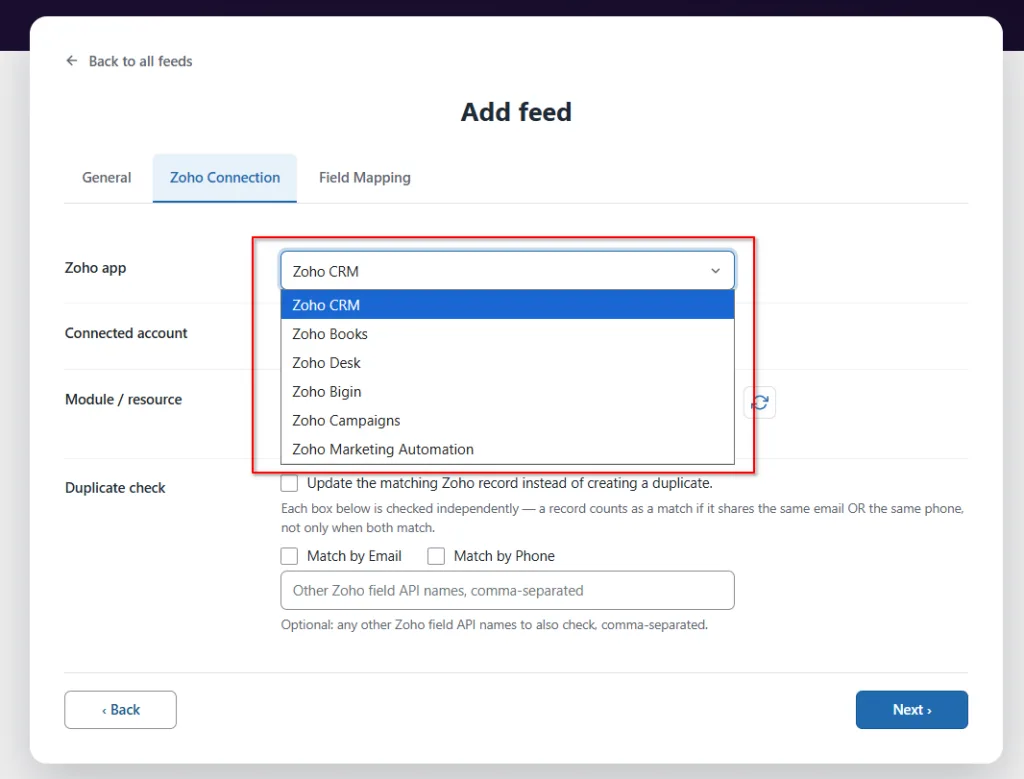The image size is (1024, 779).
Task: Select Zoho Campaigns option
Action: tap(507, 420)
